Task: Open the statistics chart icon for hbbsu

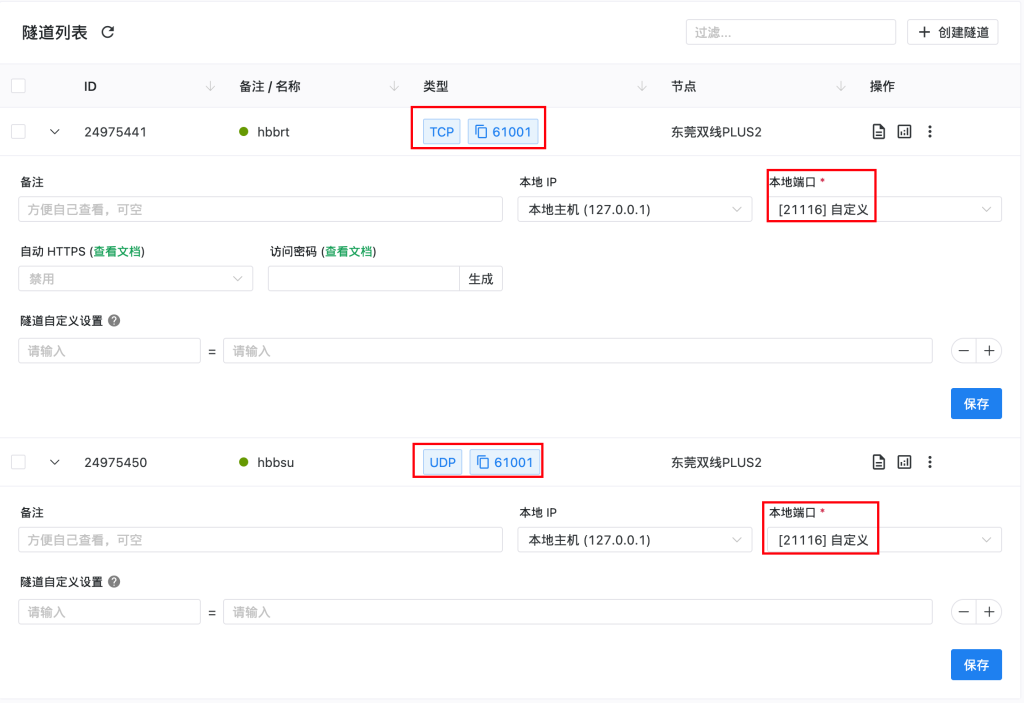Action: [x=904, y=462]
